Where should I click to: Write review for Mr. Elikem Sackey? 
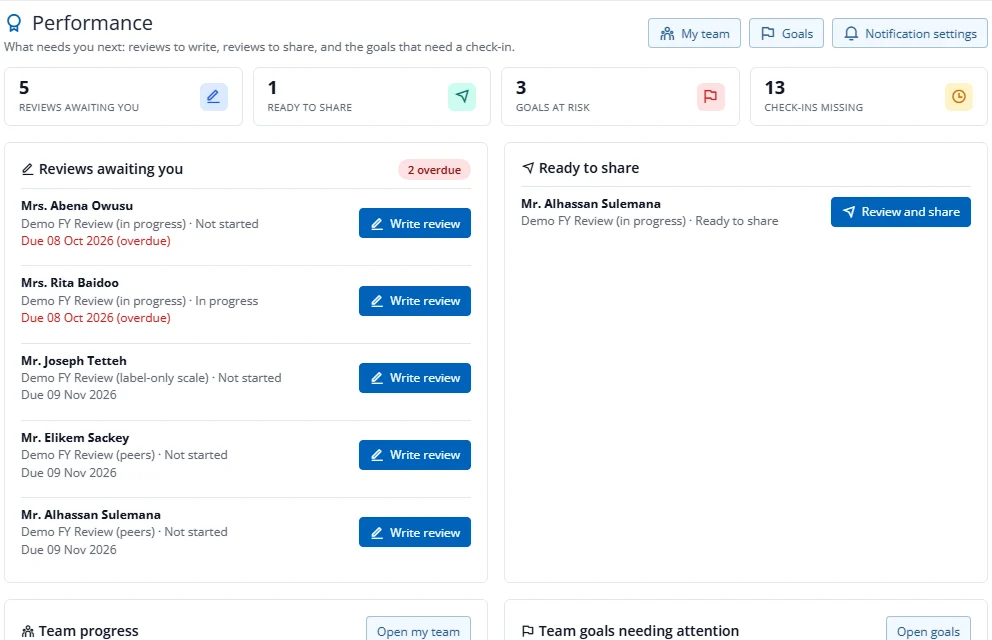click(415, 455)
